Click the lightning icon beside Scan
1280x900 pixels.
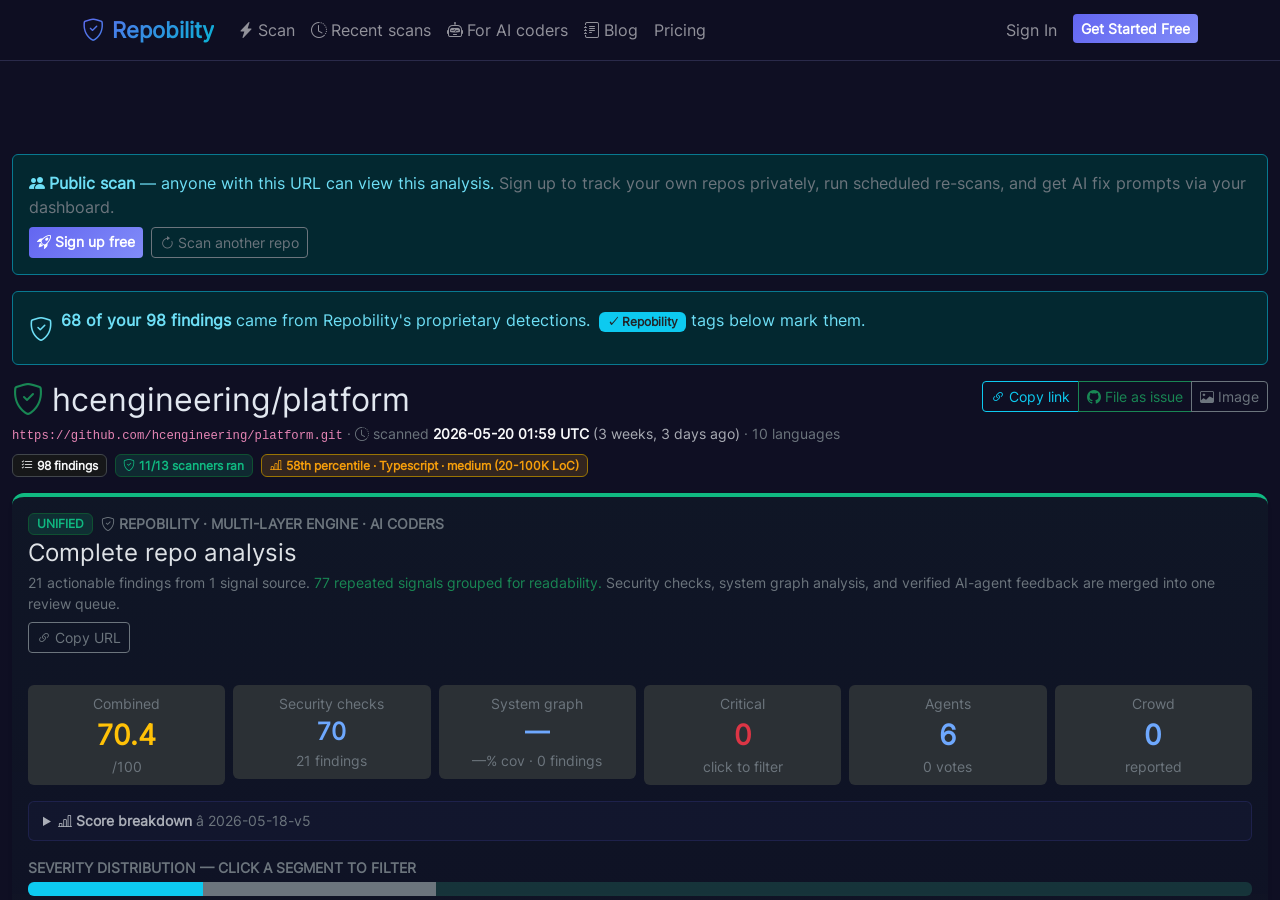(246, 30)
